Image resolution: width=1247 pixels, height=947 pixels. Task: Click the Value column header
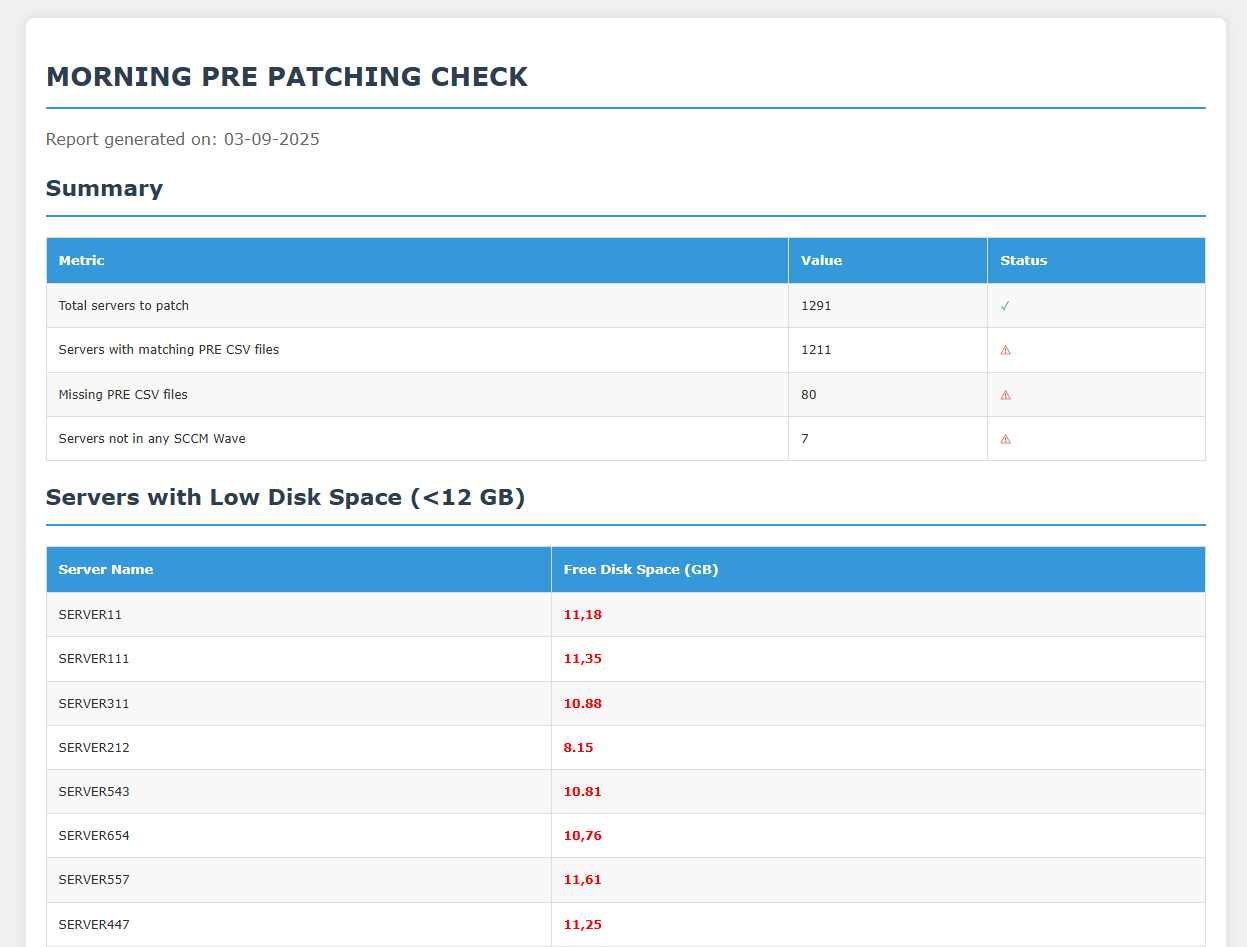[821, 261]
